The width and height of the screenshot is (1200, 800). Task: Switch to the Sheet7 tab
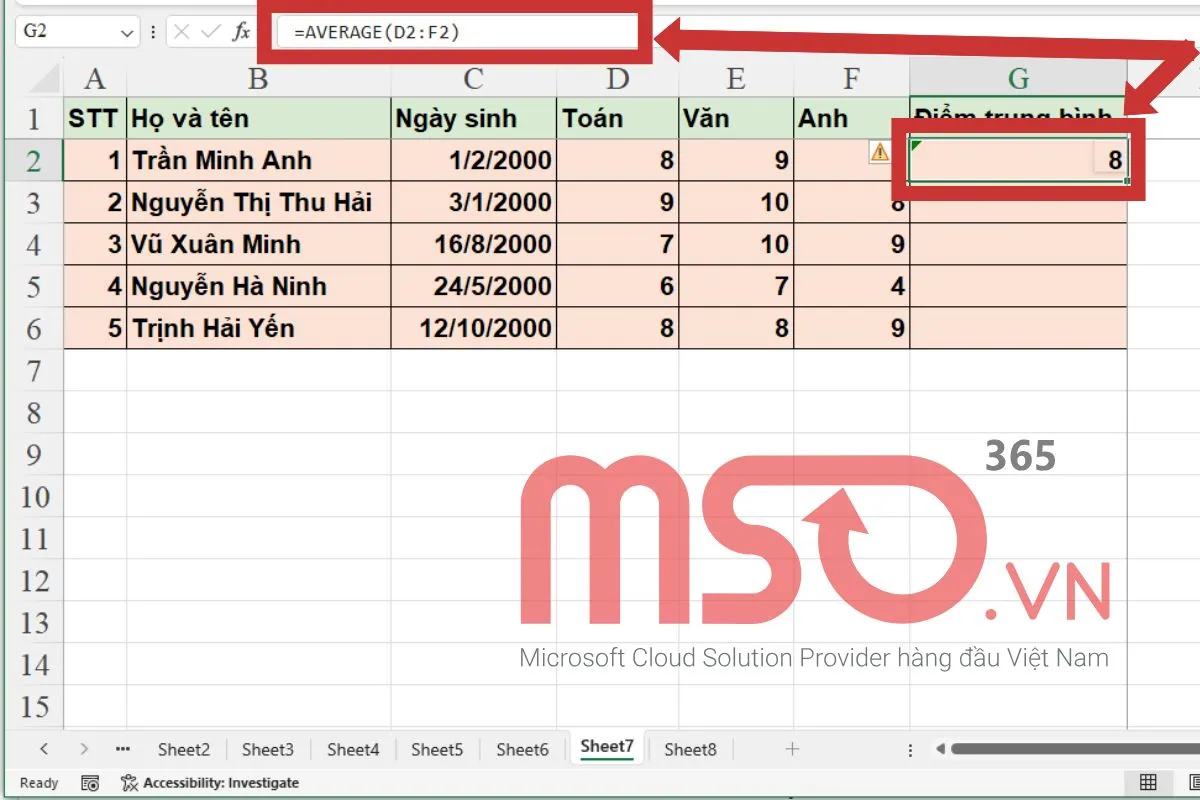pos(606,747)
